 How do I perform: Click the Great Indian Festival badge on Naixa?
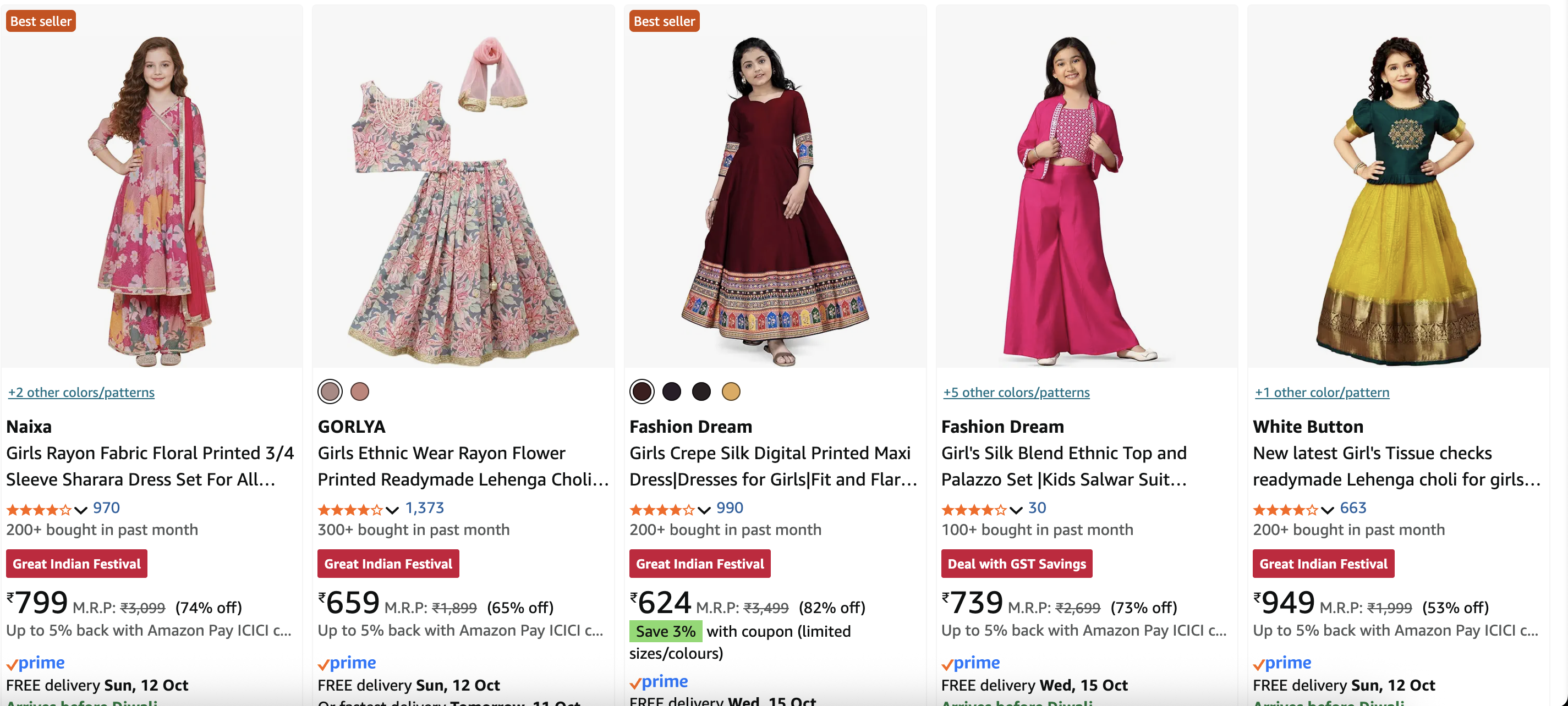click(x=76, y=564)
